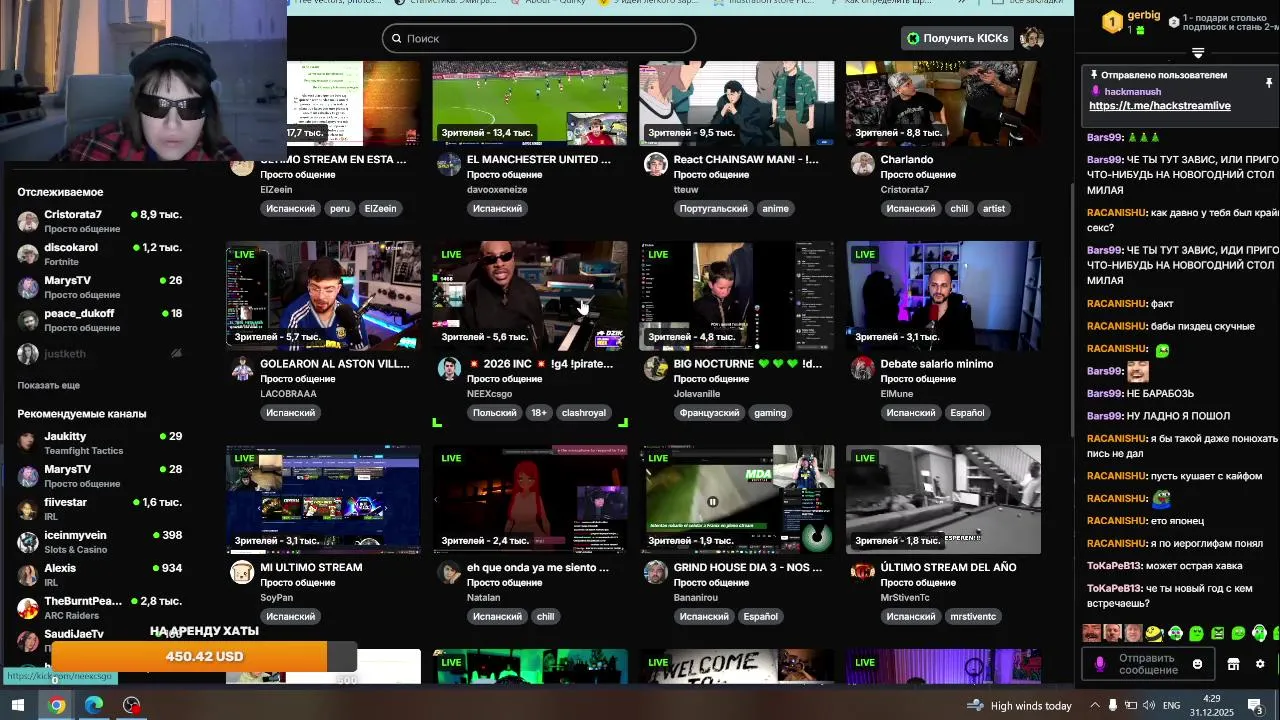Switch to OBS Studio in taskbar
The height and width of the screenshot is (720, 1280).
[x=131, y=705]
